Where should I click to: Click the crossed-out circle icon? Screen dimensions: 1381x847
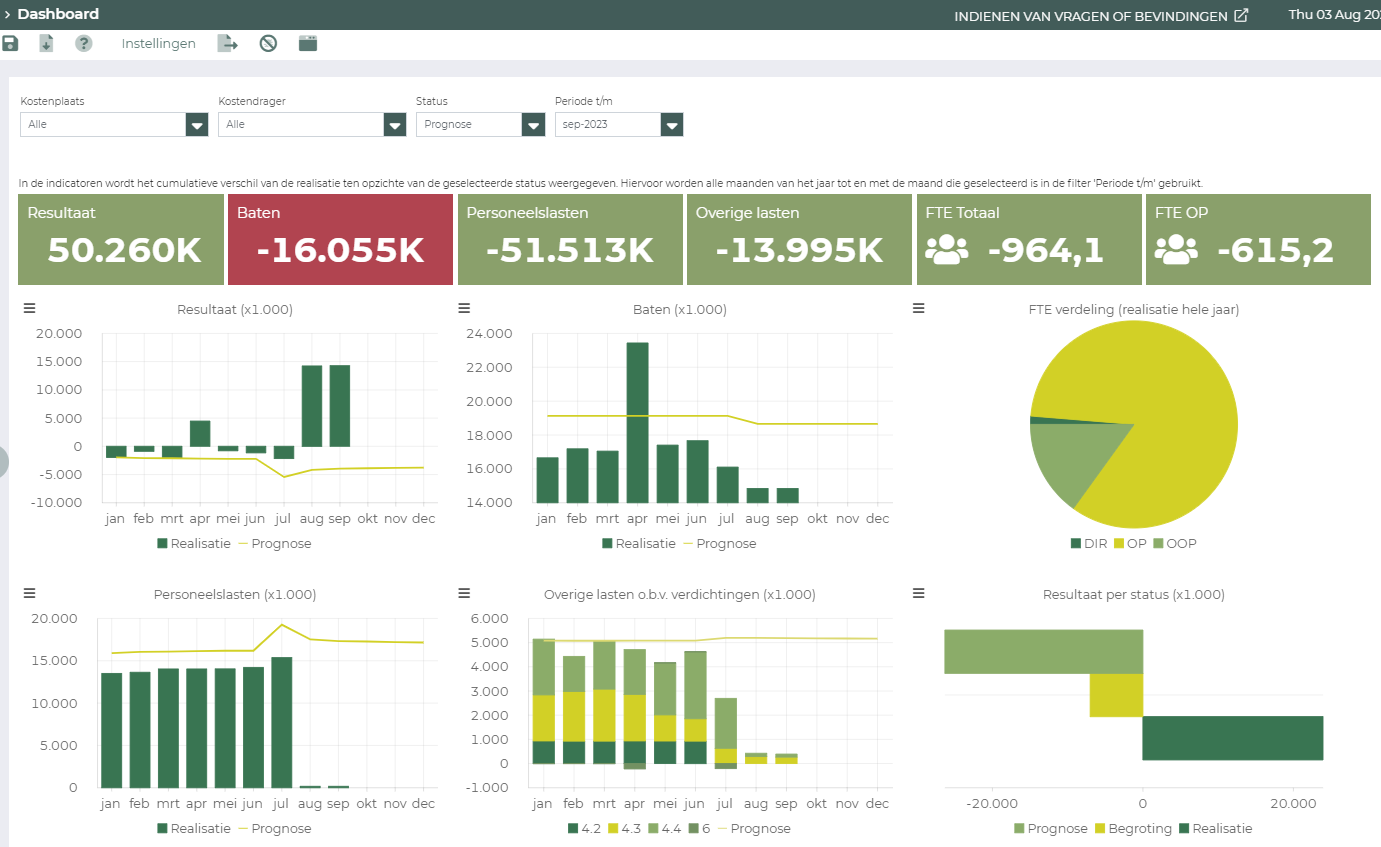click(268, 43)
